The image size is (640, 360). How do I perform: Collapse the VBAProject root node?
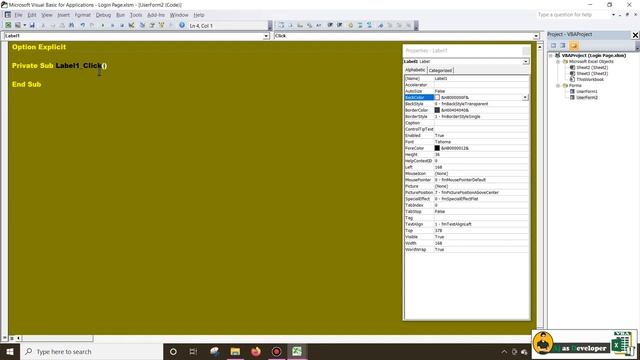pyautogui.click(x=551, y=55)
